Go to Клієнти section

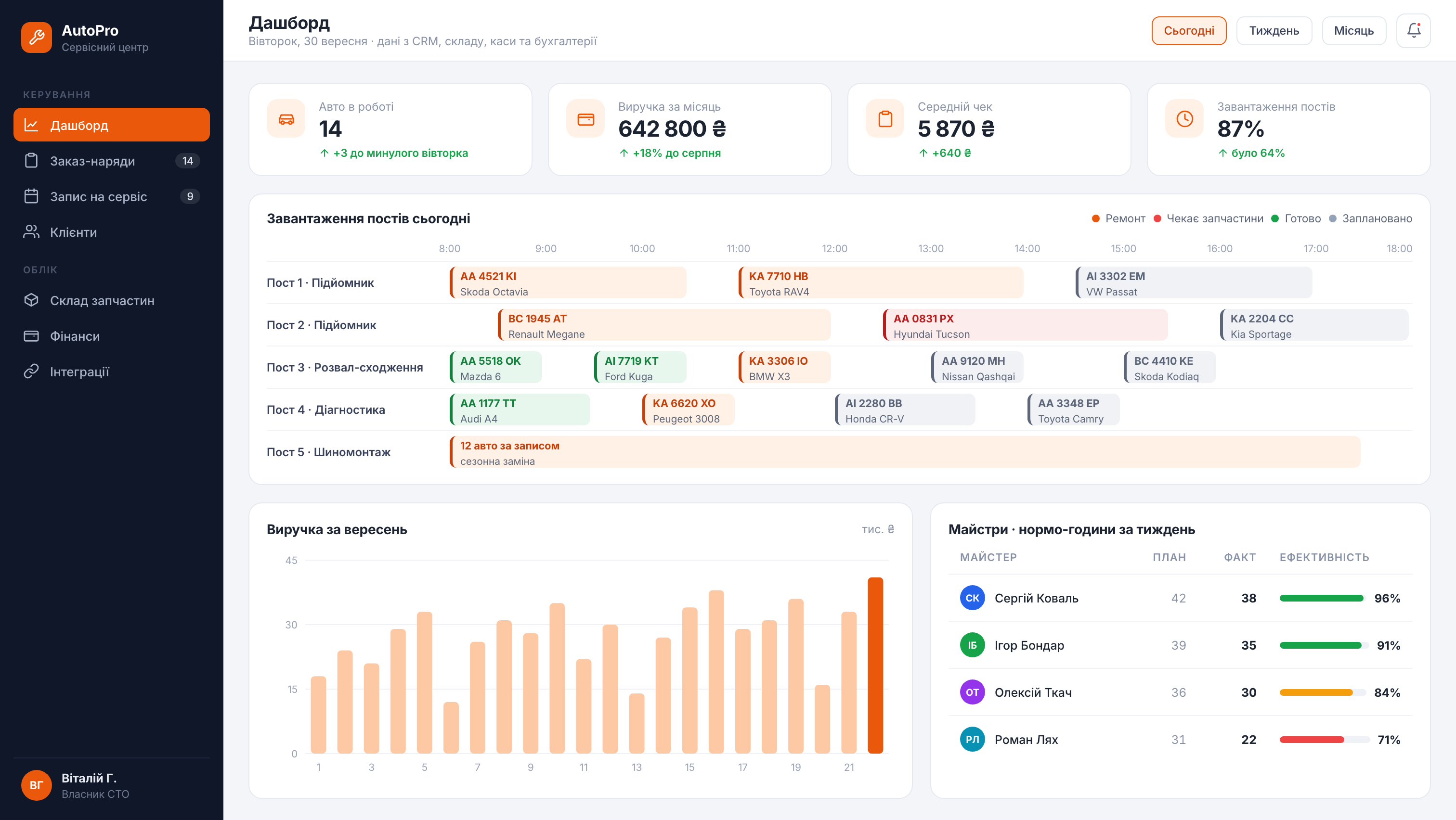click(111, 232)
